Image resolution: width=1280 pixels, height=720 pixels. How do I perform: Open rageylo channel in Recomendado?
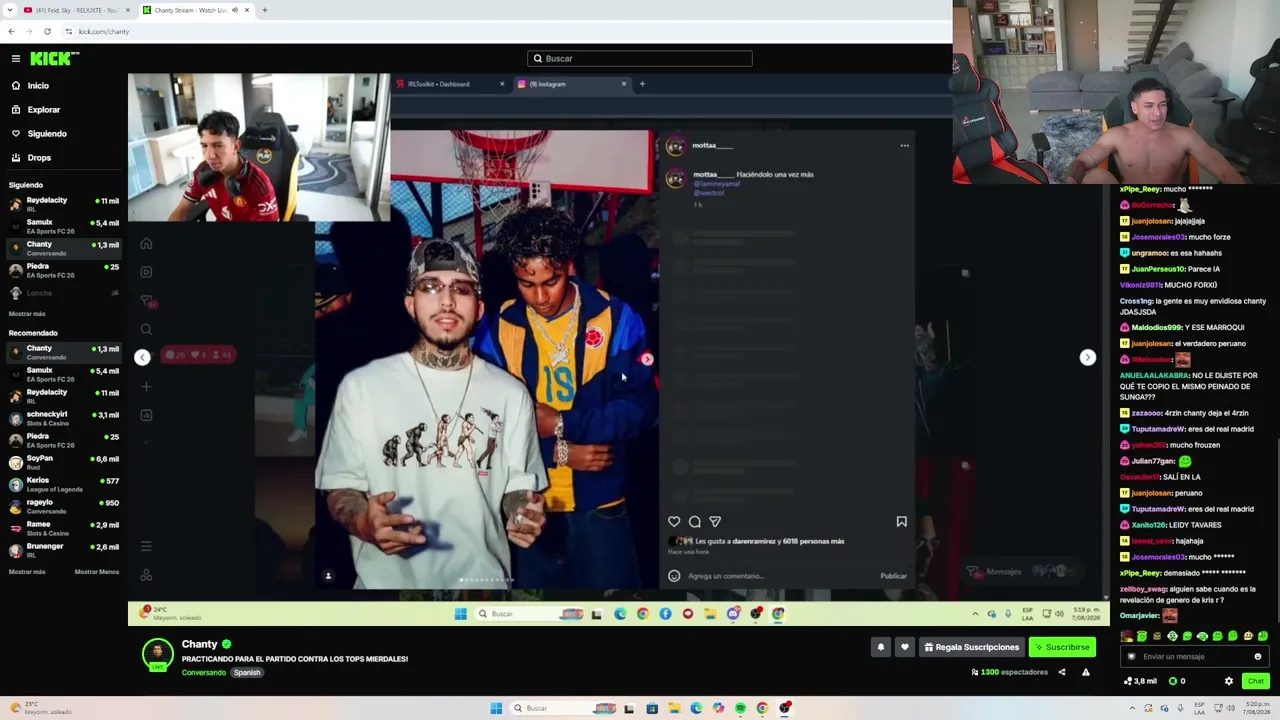[x=64, y=507]
